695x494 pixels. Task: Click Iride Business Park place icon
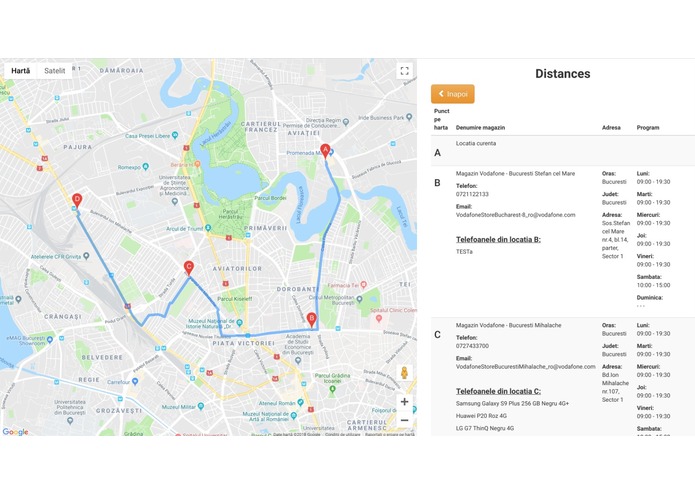(x=409, y=117)
